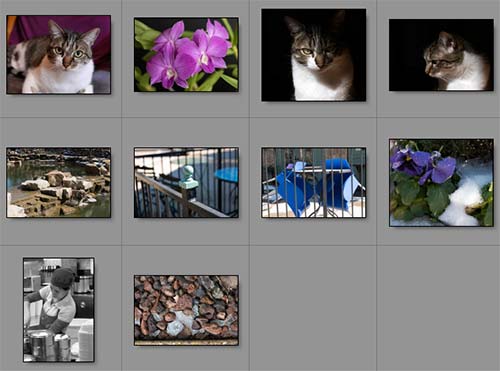500x371 pixels.
Task: Select the purple pansies in snow photo
Action: tap(441, 183)
